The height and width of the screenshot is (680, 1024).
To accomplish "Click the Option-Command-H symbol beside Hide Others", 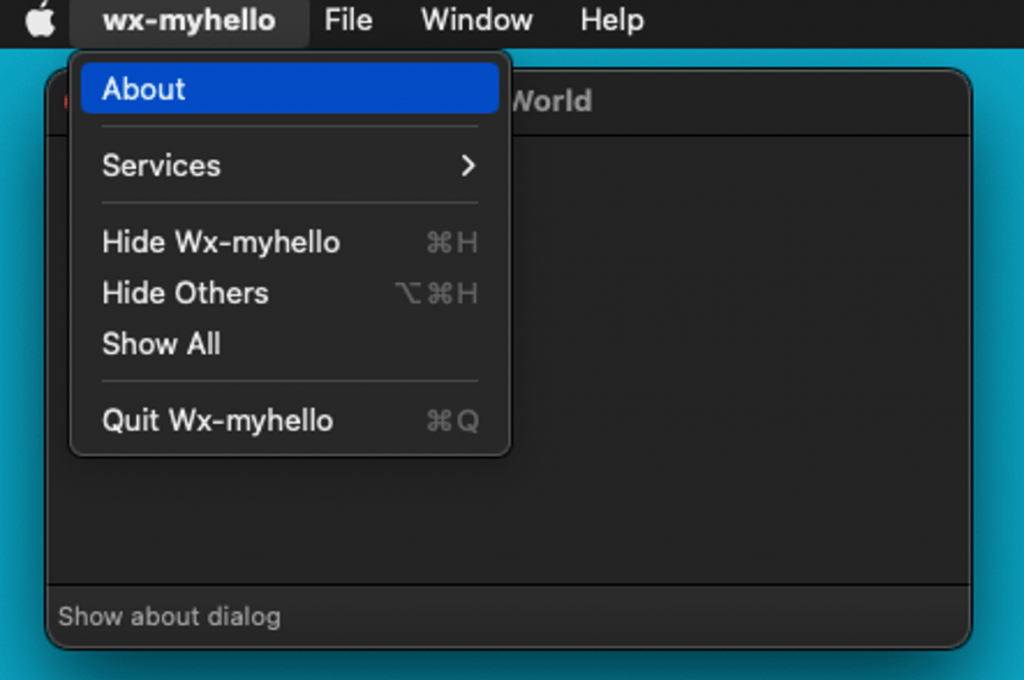I will click(x=436, y=293).
